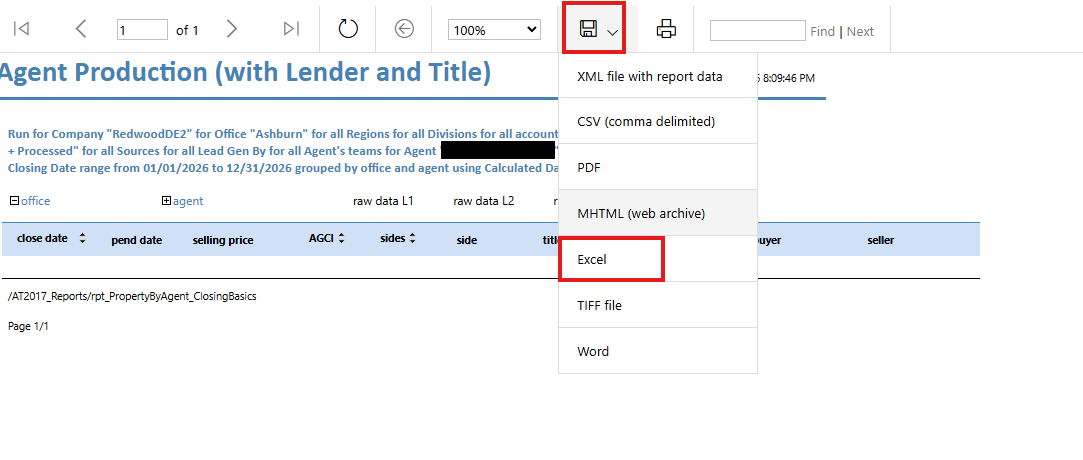
Task: Navigate back to parent report
Action: pos(404,29)
